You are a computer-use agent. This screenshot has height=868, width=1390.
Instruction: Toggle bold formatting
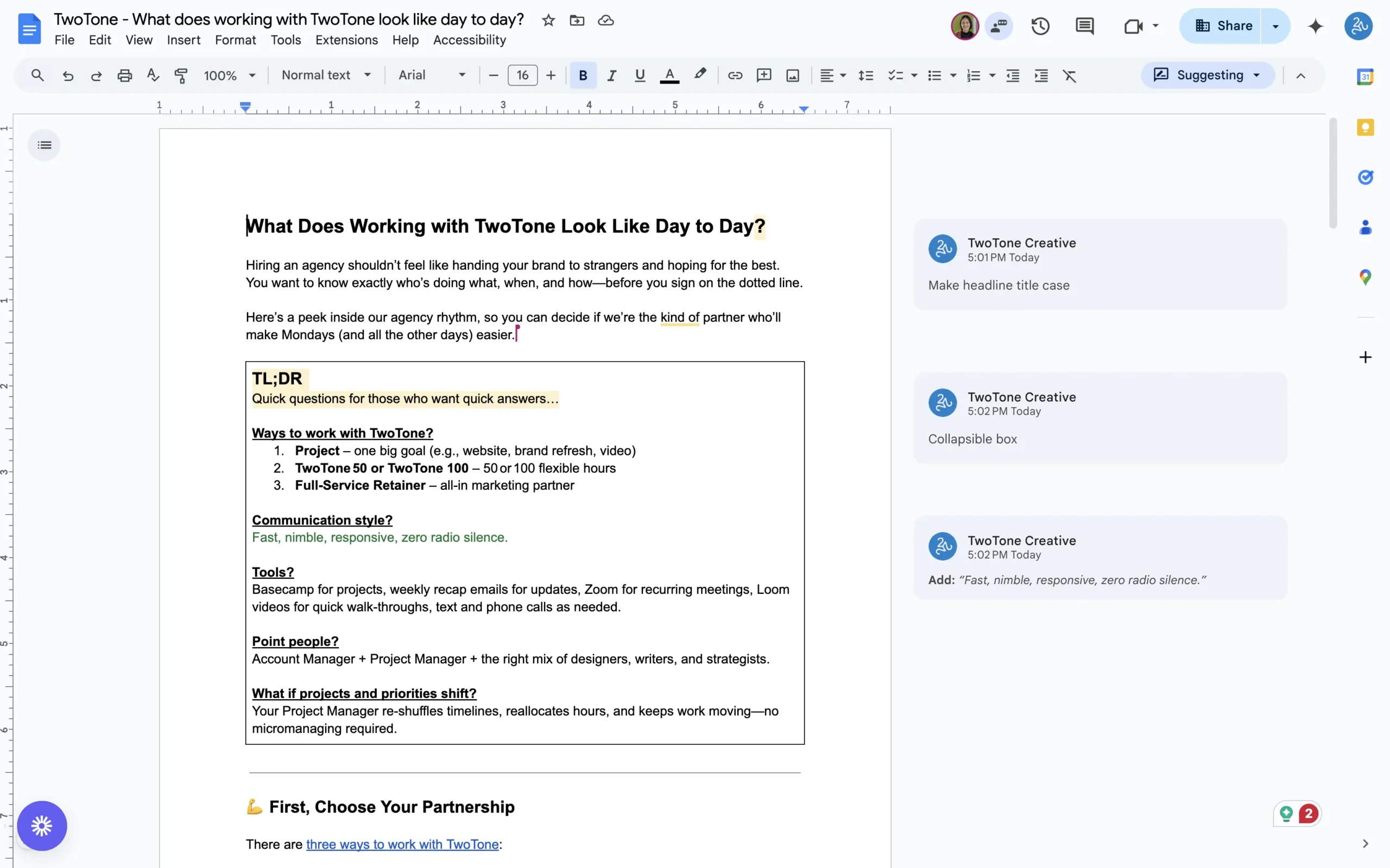point(583,75)
